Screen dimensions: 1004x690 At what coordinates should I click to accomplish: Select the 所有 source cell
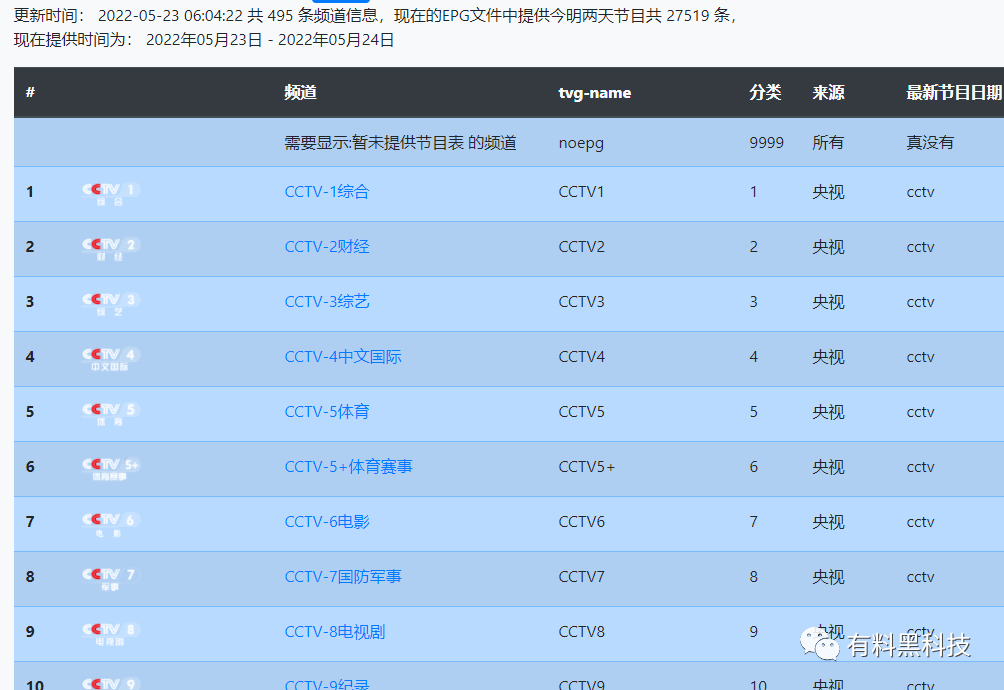pos(828,143)
